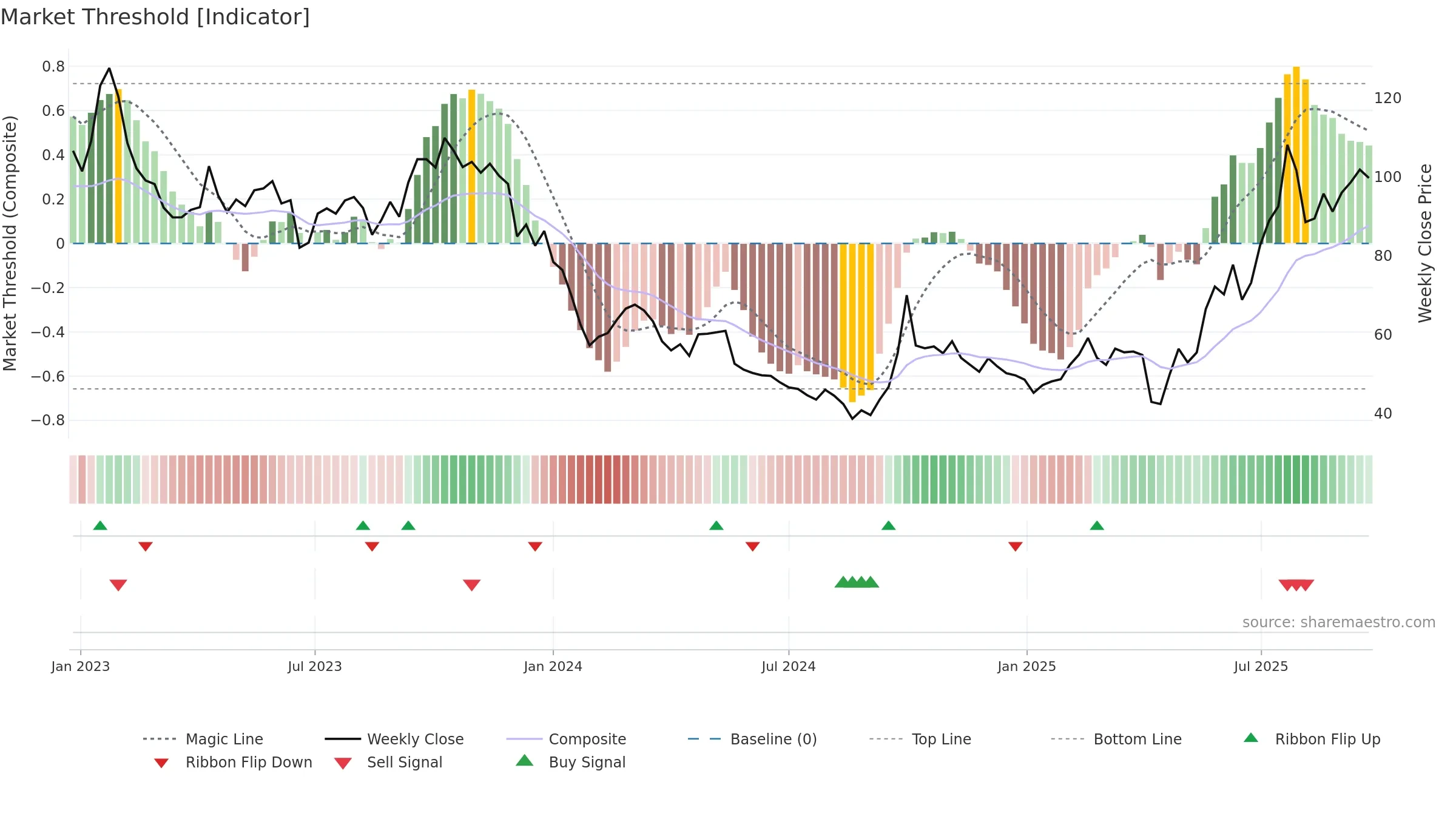Click the 80 right axis price label
Screen dimensions: 1456x819
coord(1383,256)
